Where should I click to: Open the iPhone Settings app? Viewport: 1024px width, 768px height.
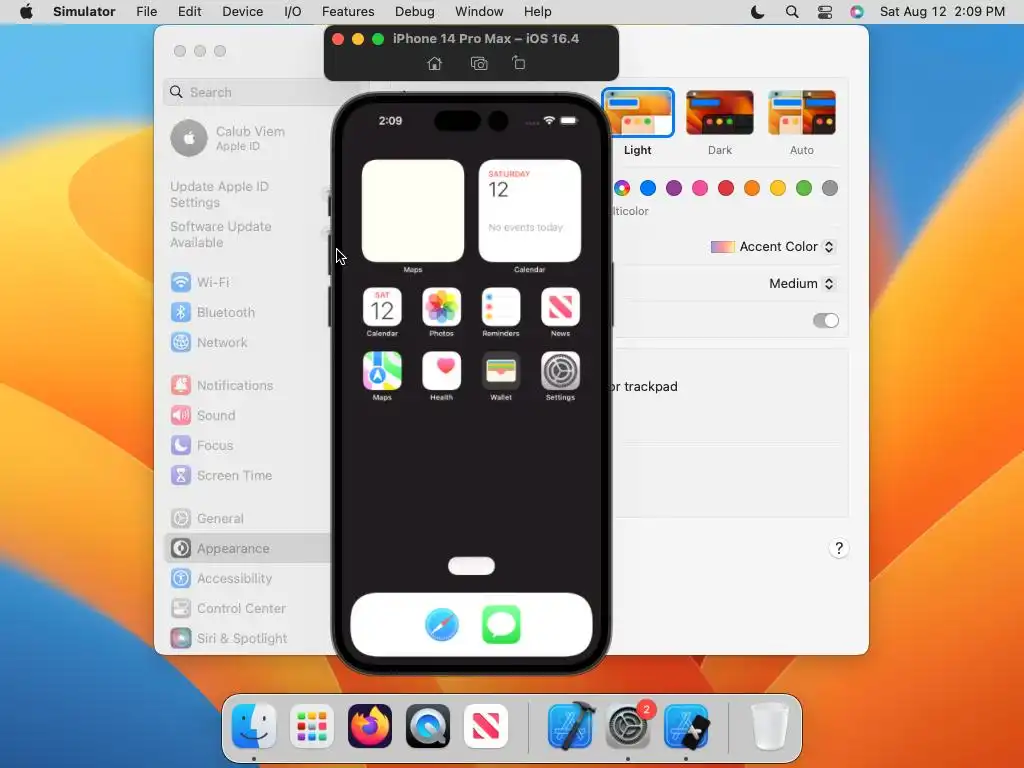point(560,370)
